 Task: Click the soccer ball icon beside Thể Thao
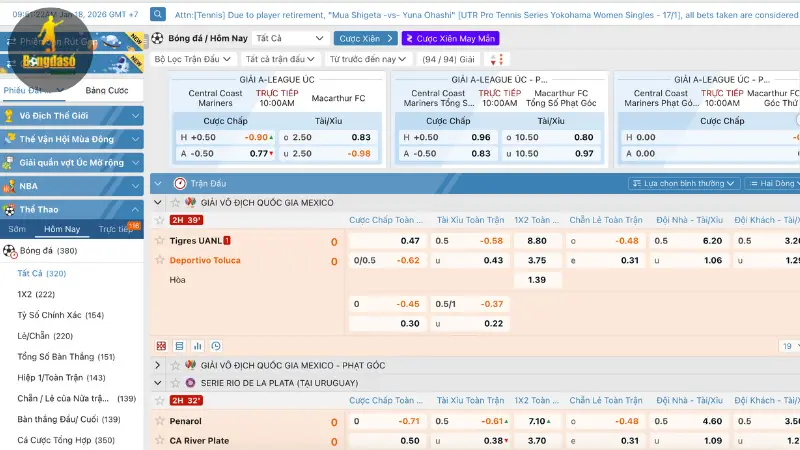pos(9,209)
